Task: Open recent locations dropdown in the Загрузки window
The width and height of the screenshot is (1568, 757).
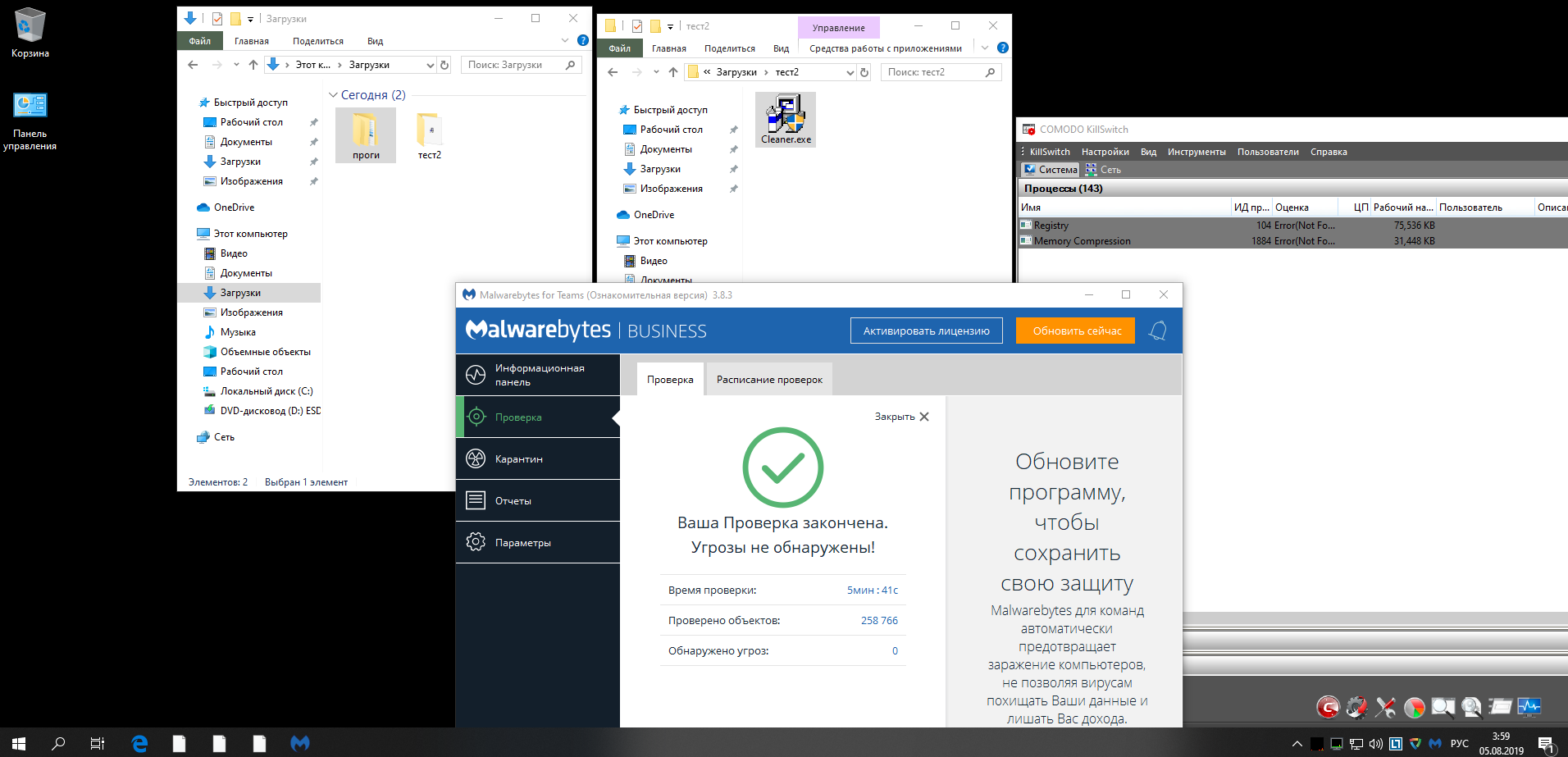Action: pos(236,65)
